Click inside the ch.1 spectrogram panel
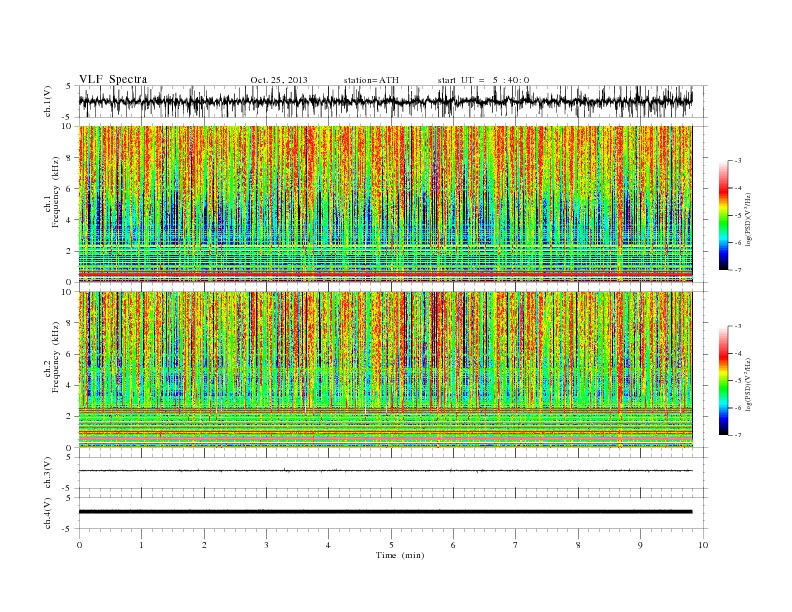 (x=385, y=204)
